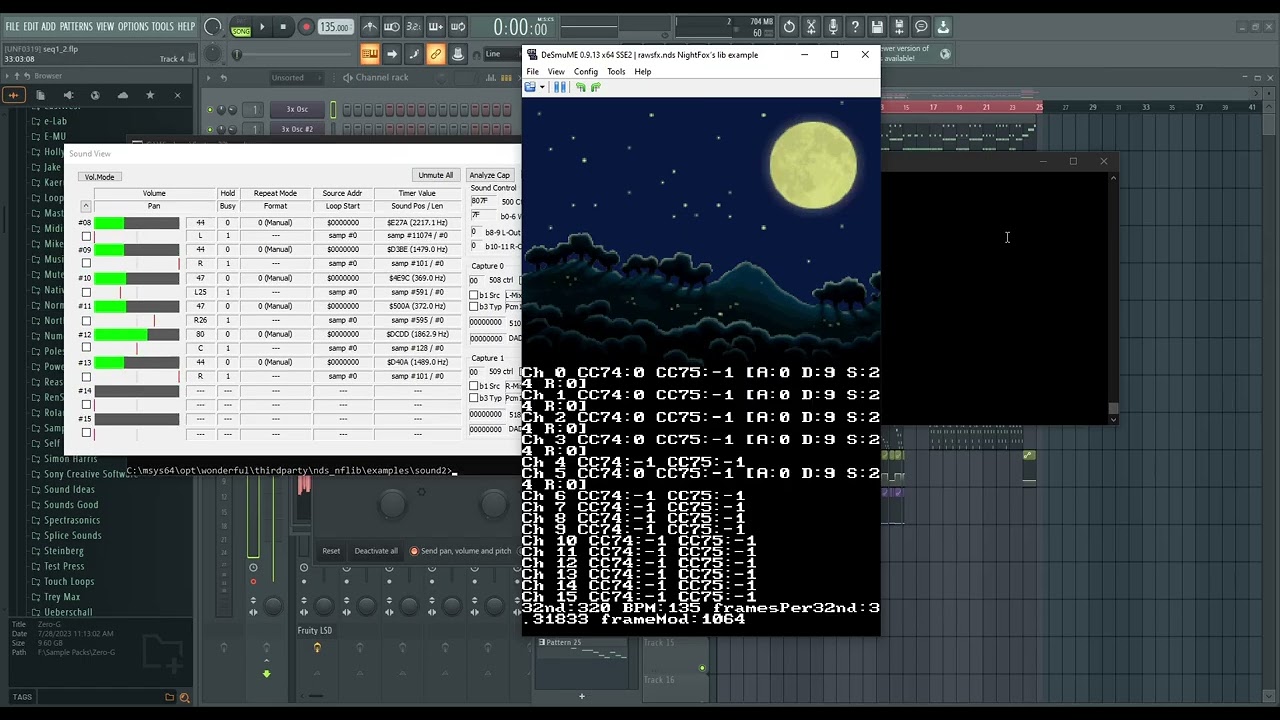The width and height of the screenshot is (1280, 720).
Task: Toggle the mute checkbox under channel #13
Action: tap(86, 376)
